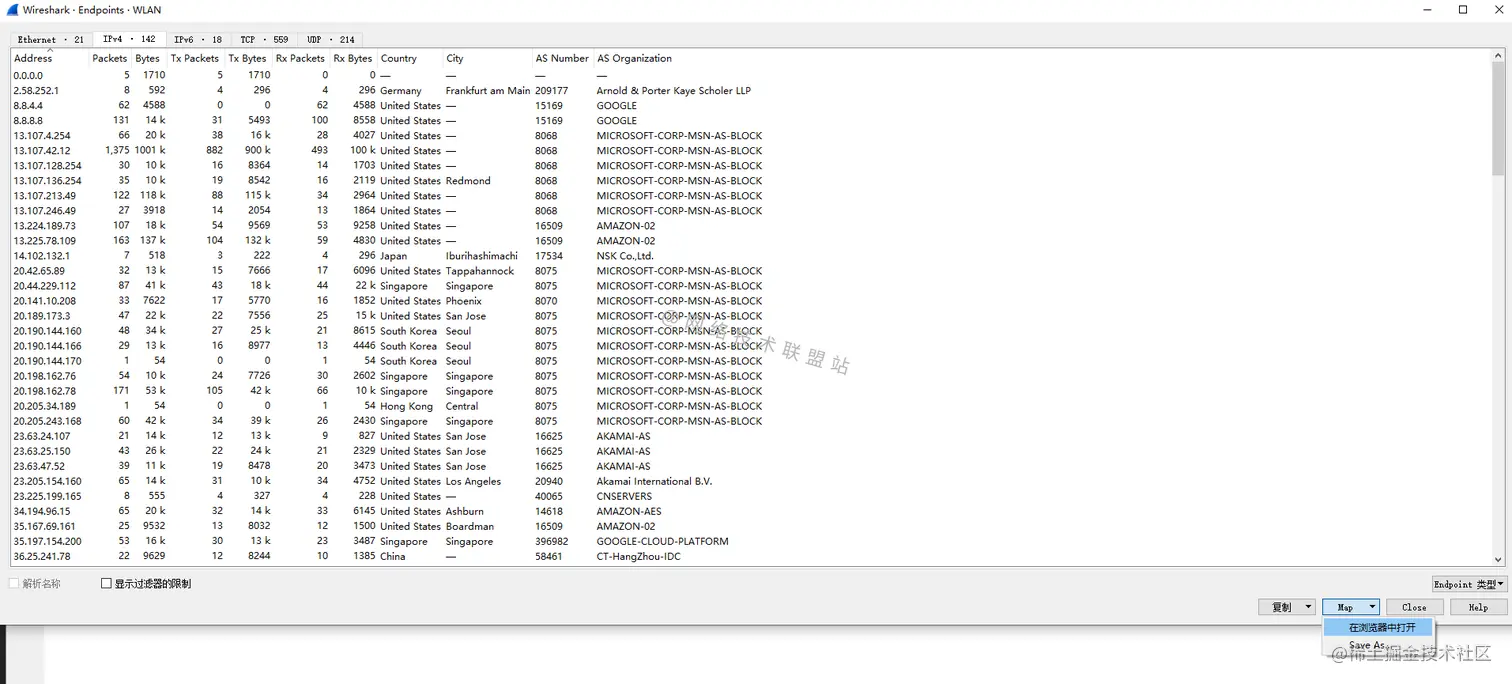Select the 14.102.132.1 Japan row
This screenshot has width=1512, height=684.
(750, 255)
